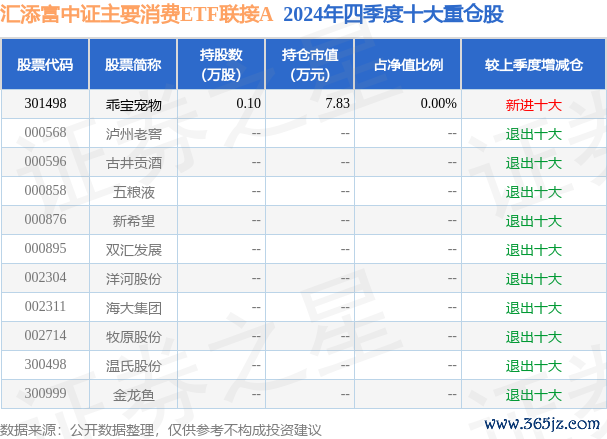Click the 0.00% net value ratio
Screen dimensions: 607x439
click(x=439, y=103)
